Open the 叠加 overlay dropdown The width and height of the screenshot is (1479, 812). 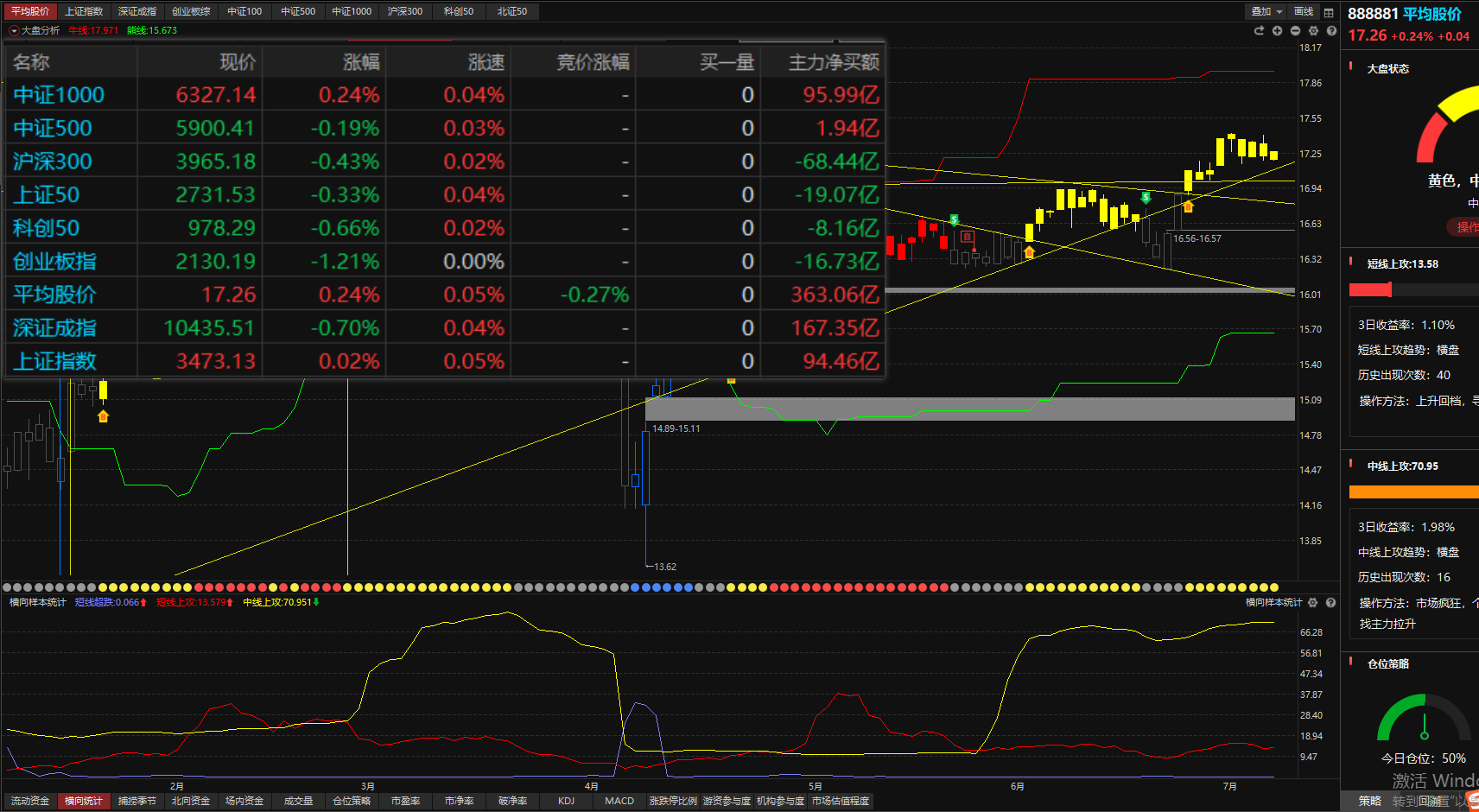tap(1266, 11)
